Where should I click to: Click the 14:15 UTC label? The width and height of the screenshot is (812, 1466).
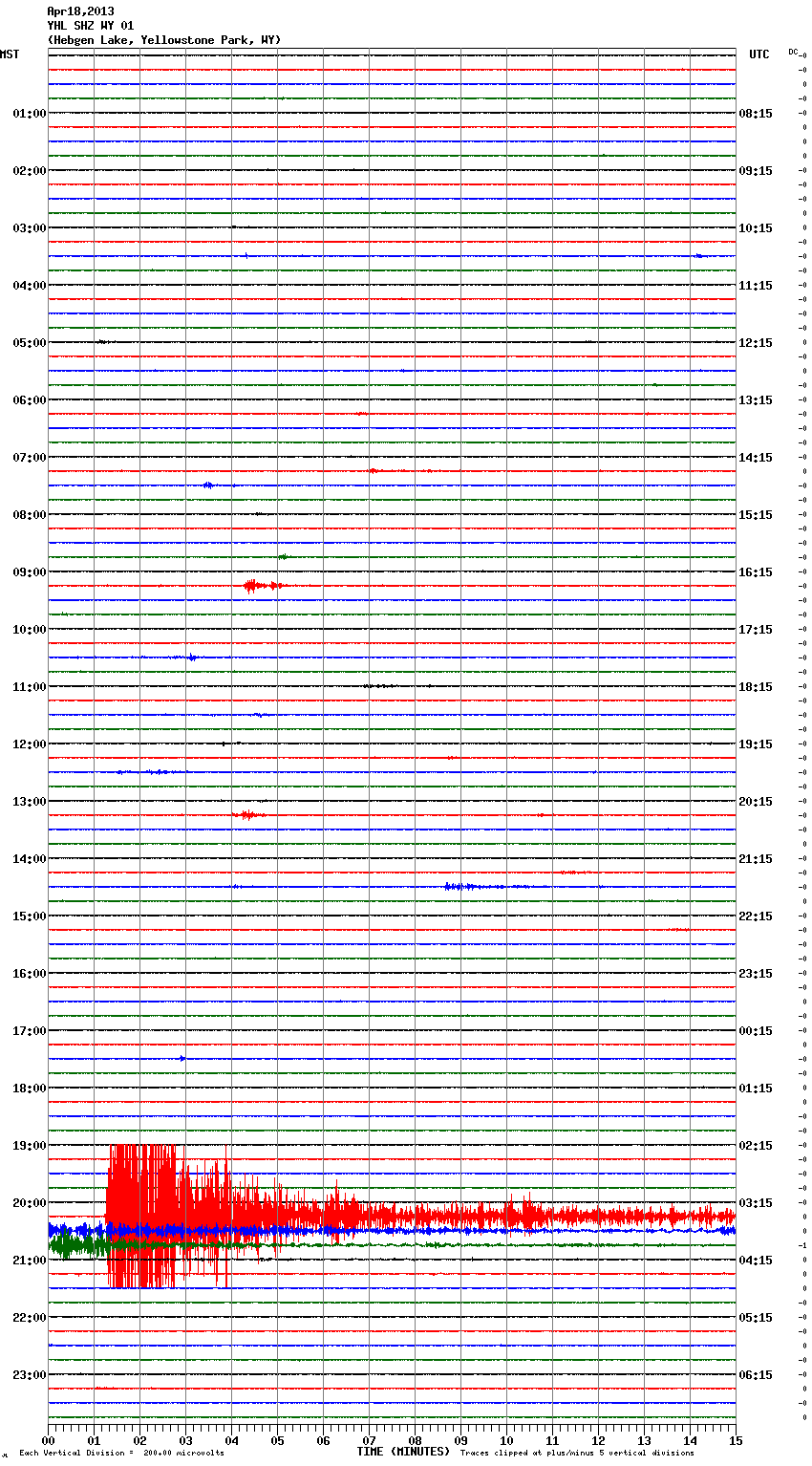(x=756, y=458)
